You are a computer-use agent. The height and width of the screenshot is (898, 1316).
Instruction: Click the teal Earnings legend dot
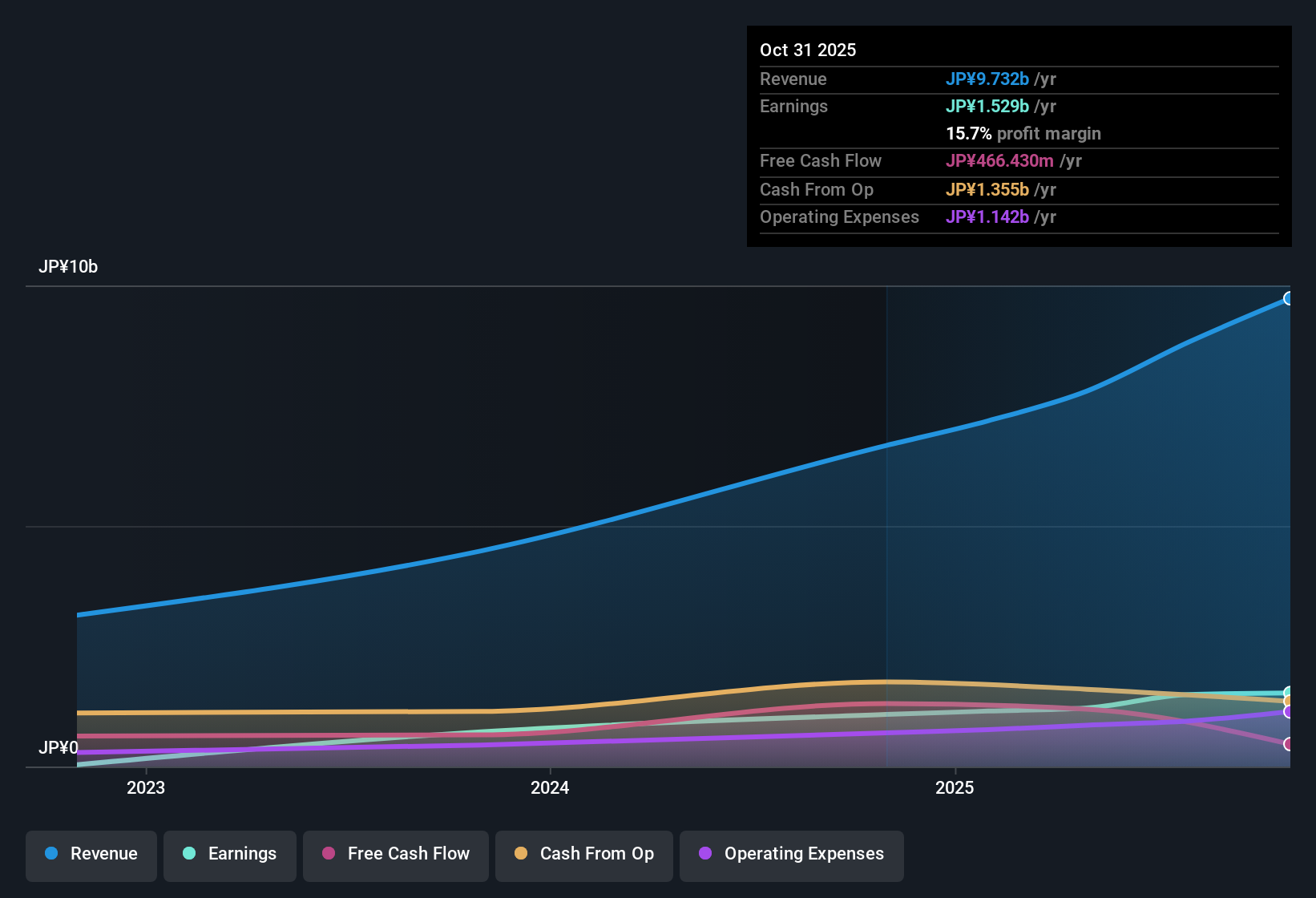[189, 854]
